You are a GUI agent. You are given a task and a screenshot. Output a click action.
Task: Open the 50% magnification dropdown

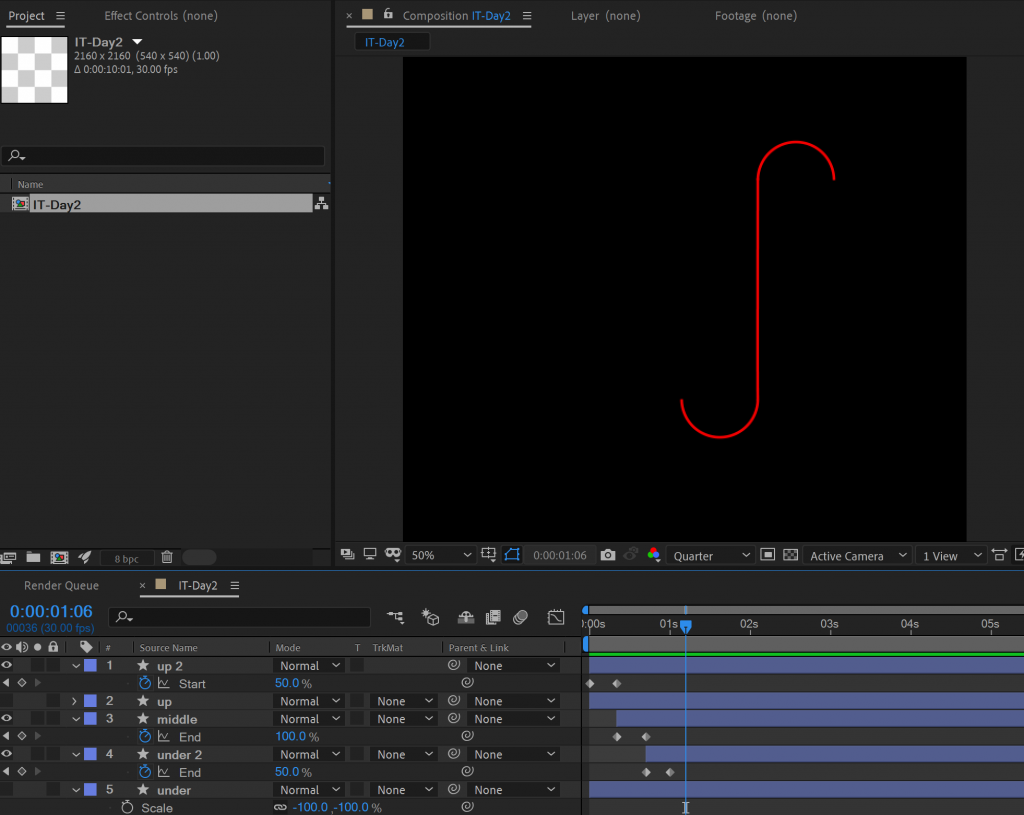pyautogui.click(x=441, y=555)
